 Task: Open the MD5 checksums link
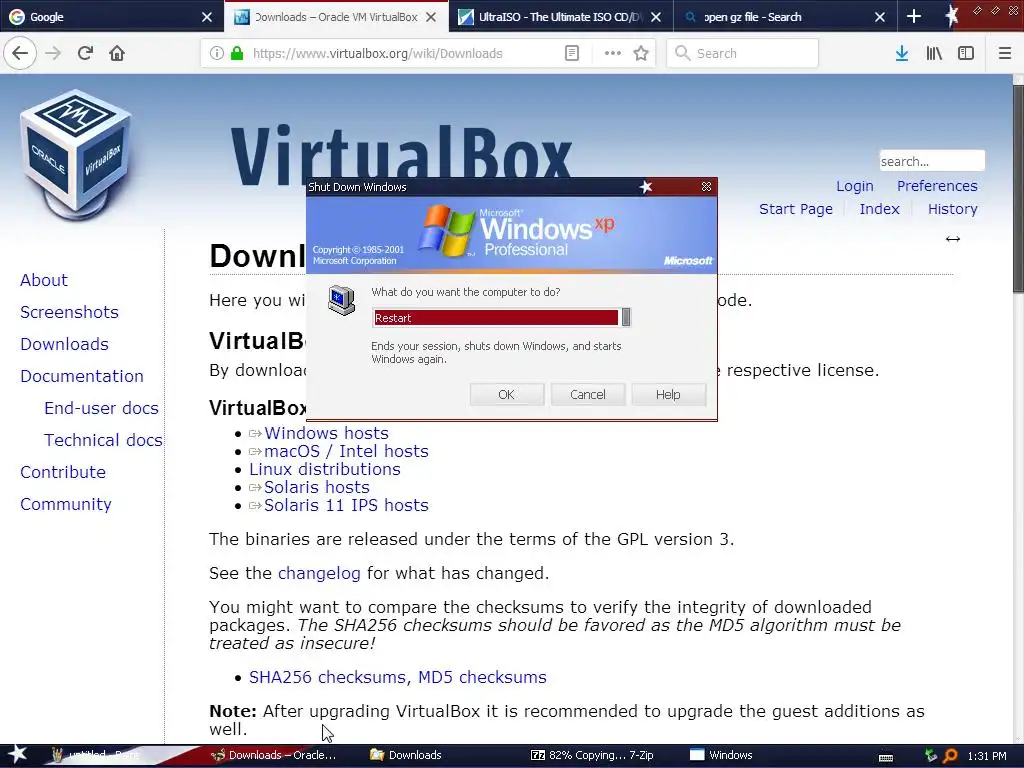[x=482, y=677]
